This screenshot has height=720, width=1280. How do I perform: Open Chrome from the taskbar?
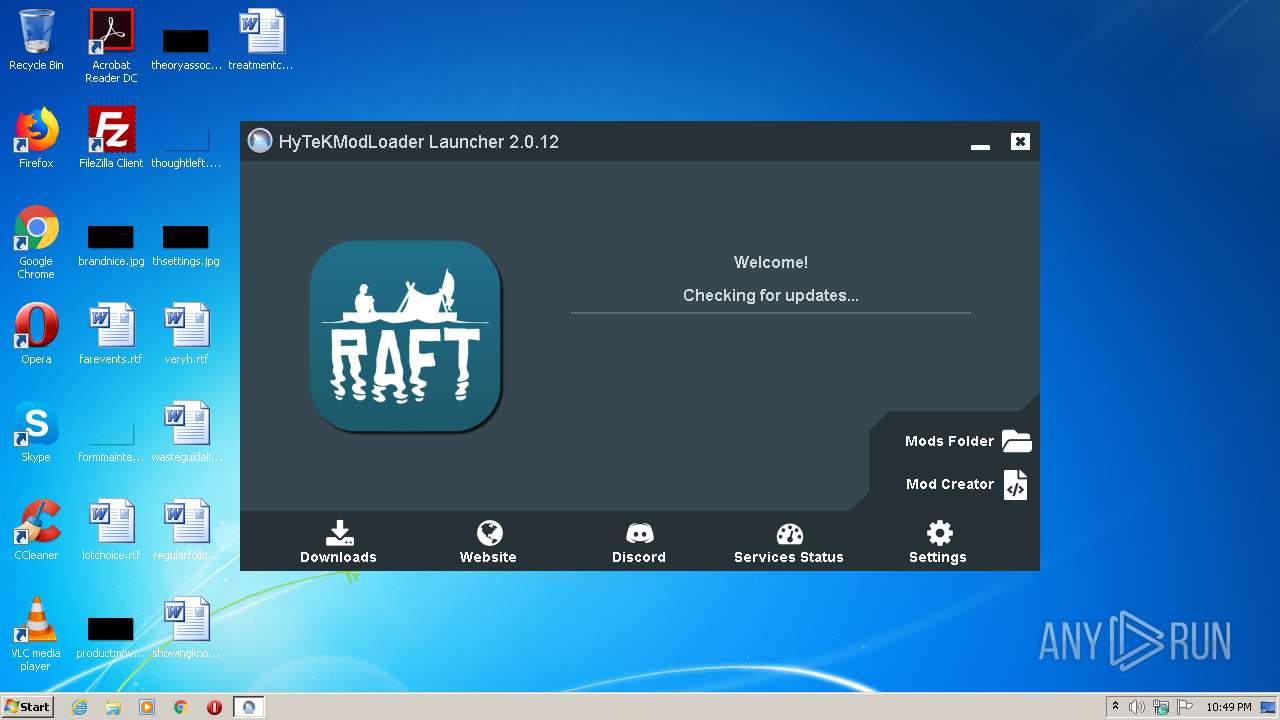(181, 707)
